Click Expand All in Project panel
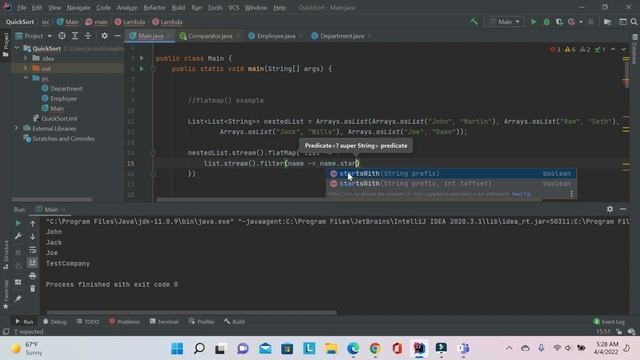Viewport: 640px width, 360px height. tap(75, 36)
